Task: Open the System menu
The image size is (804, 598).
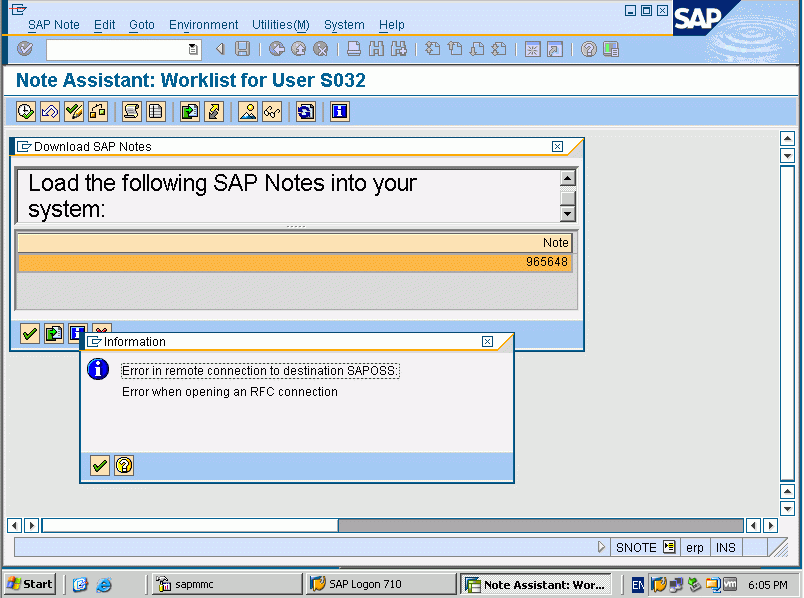Action: (x=344, y=25)
